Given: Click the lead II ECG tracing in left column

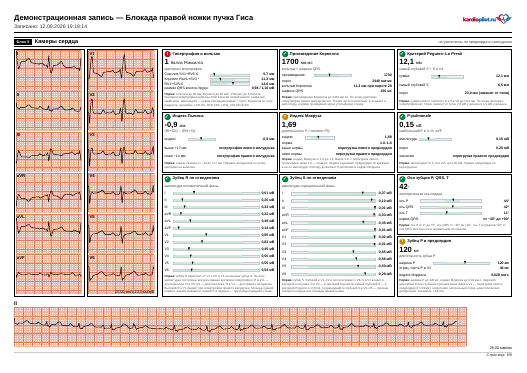Looking at the screenshot, I should 49,111.
